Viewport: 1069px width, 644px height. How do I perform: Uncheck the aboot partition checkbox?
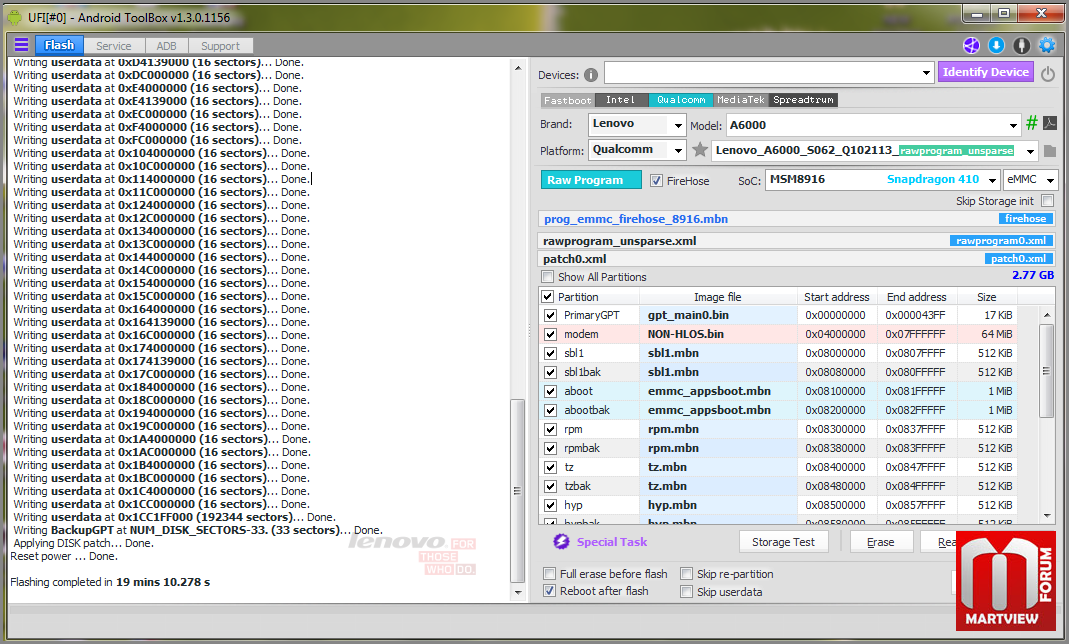pos(549,391)
